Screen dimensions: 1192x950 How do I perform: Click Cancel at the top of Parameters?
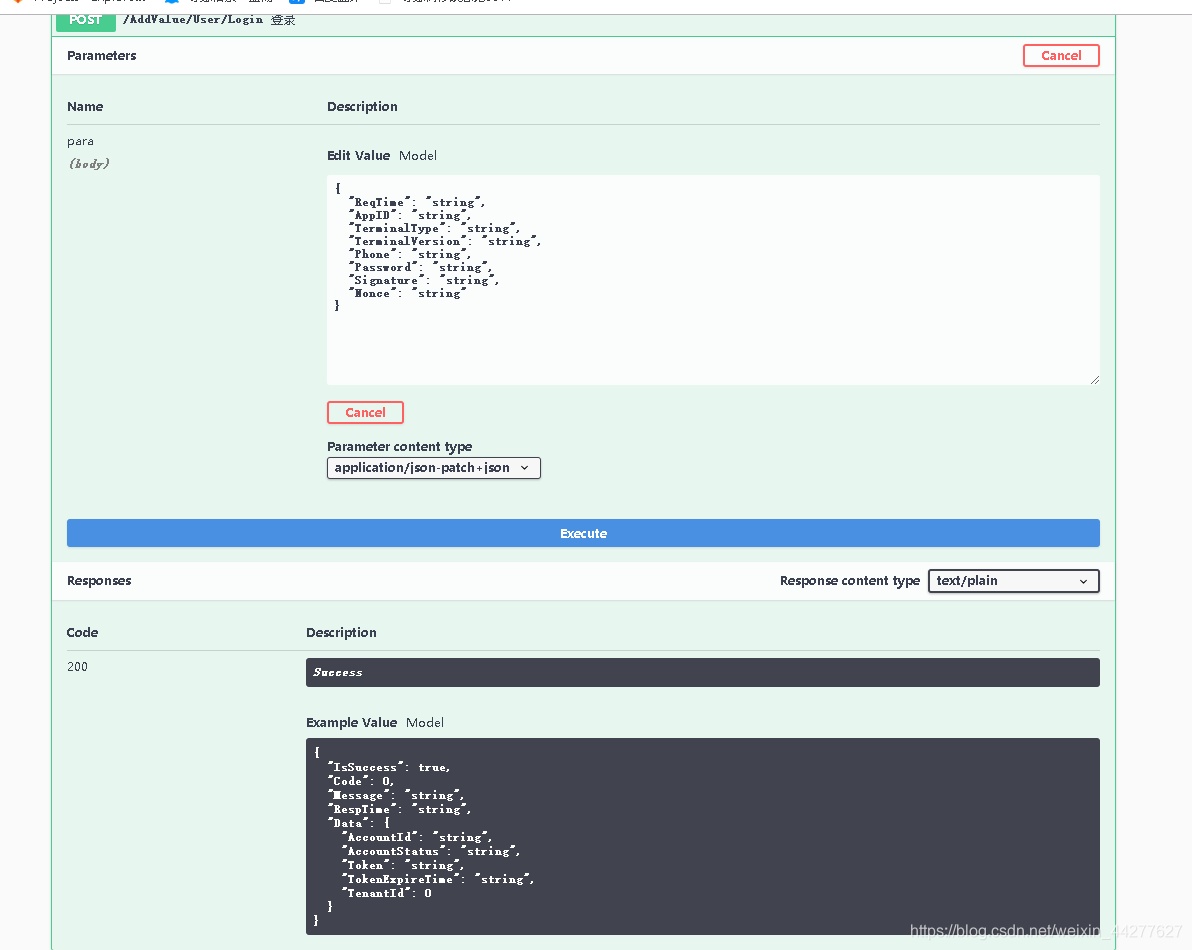(x=1061, y=55)
